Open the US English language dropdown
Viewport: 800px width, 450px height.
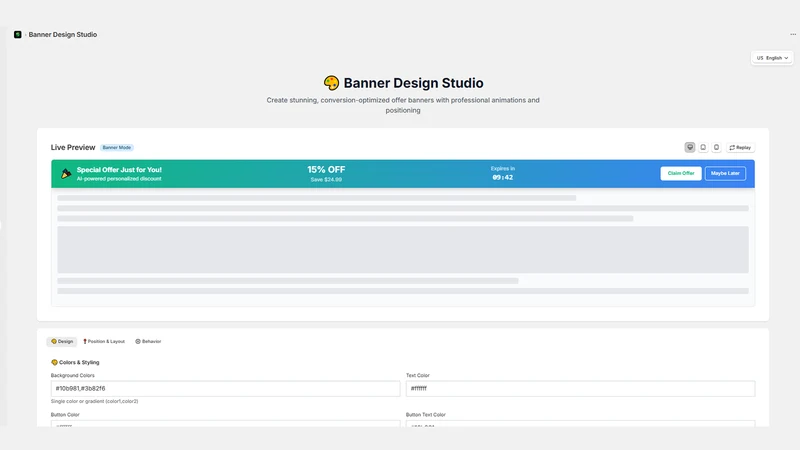pos(772,58)
